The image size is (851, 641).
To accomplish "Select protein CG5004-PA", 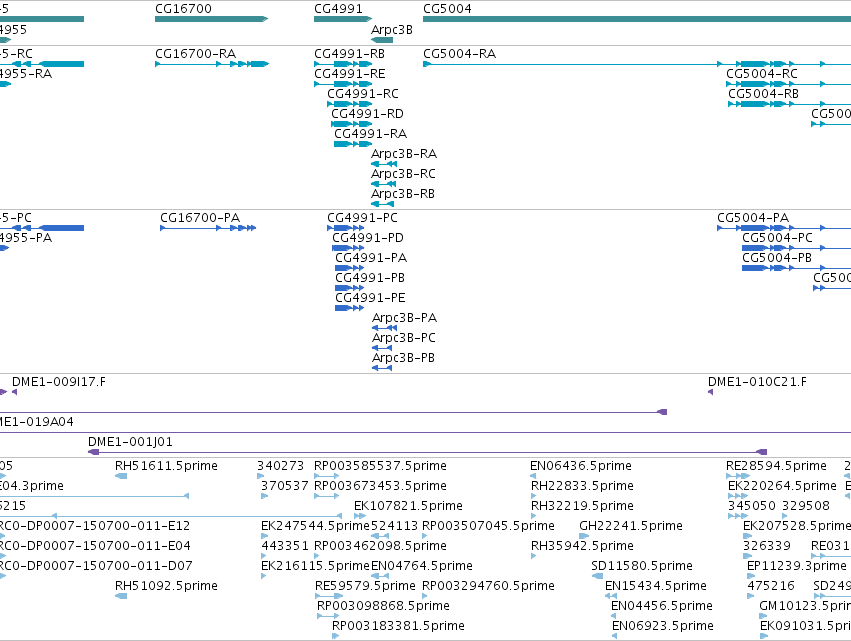I will click(784, 228).
